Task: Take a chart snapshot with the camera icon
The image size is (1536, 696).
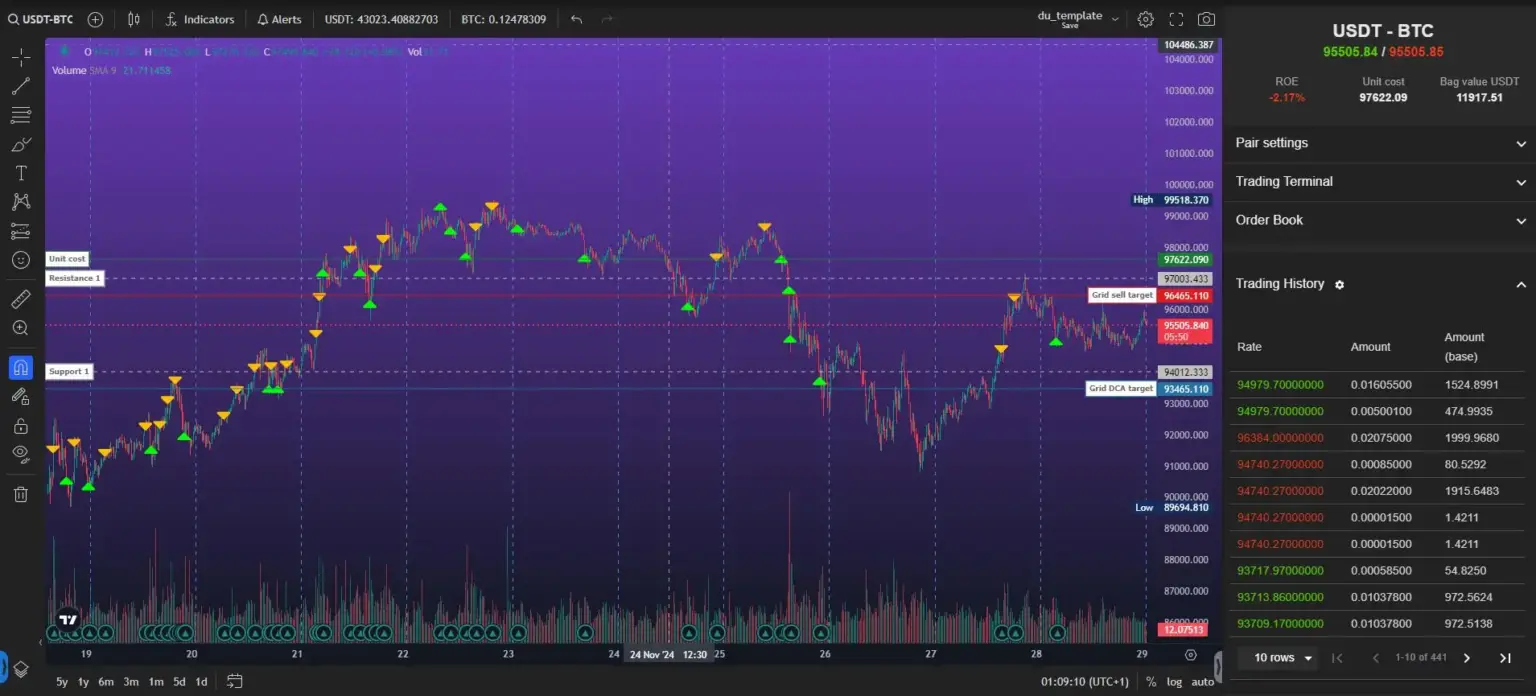Action: click(x=1204, y=18)
